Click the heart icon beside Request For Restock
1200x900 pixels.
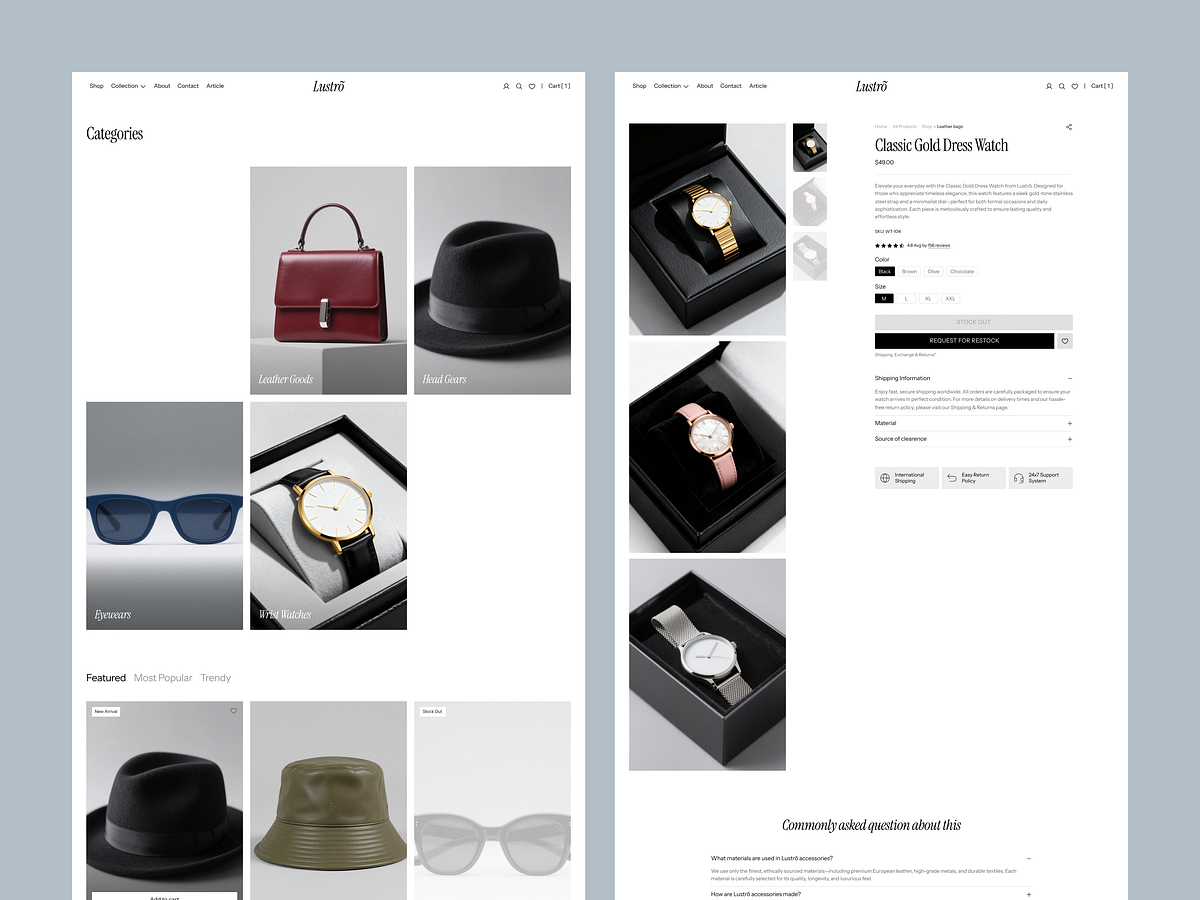click(x=1064, y=341)
